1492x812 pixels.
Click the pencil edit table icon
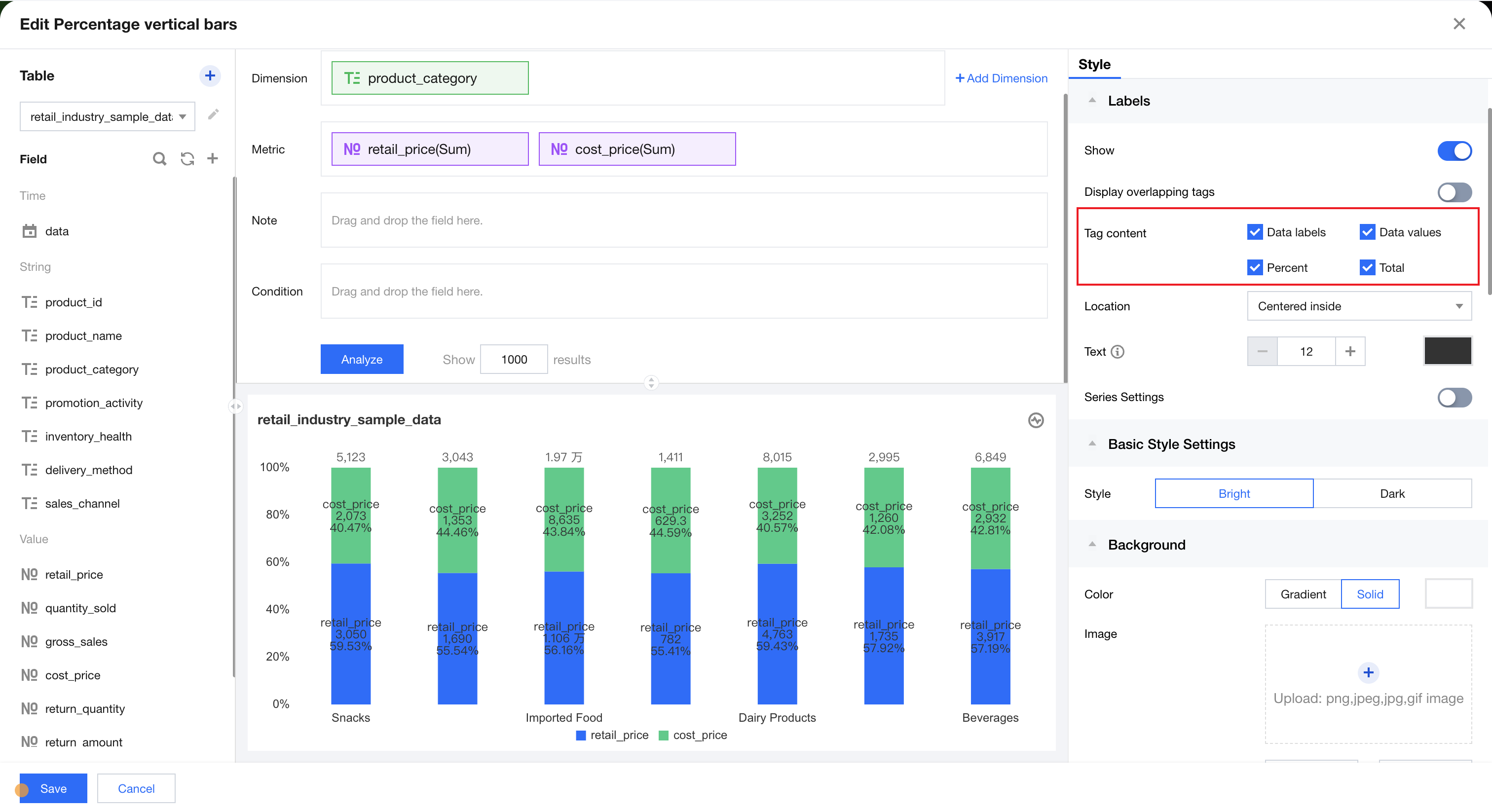pos(213,114)
